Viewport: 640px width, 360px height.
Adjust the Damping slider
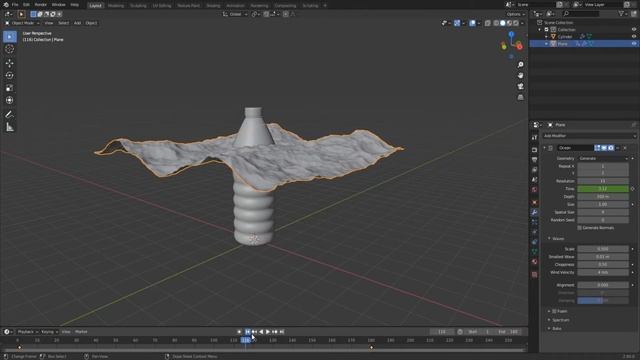[603, 300]
